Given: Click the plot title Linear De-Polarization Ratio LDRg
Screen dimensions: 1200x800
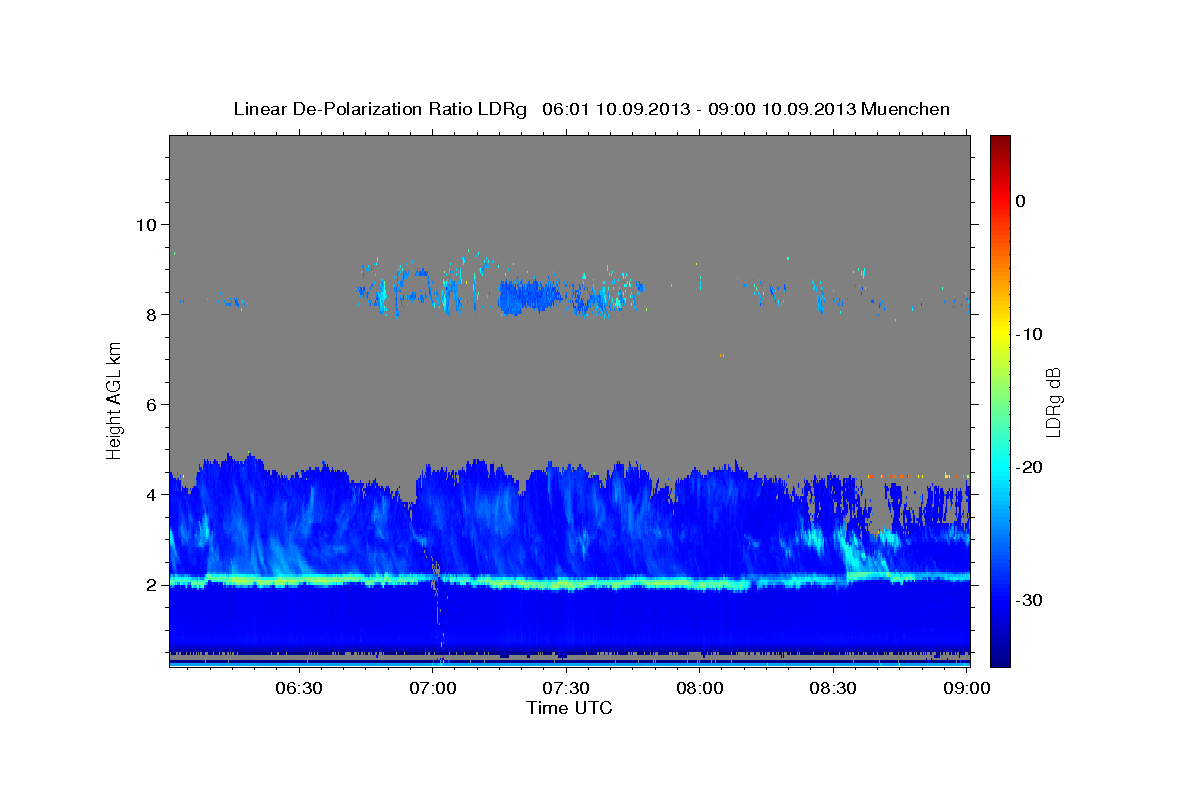Looking at the screenshot, I should point(379,109).
